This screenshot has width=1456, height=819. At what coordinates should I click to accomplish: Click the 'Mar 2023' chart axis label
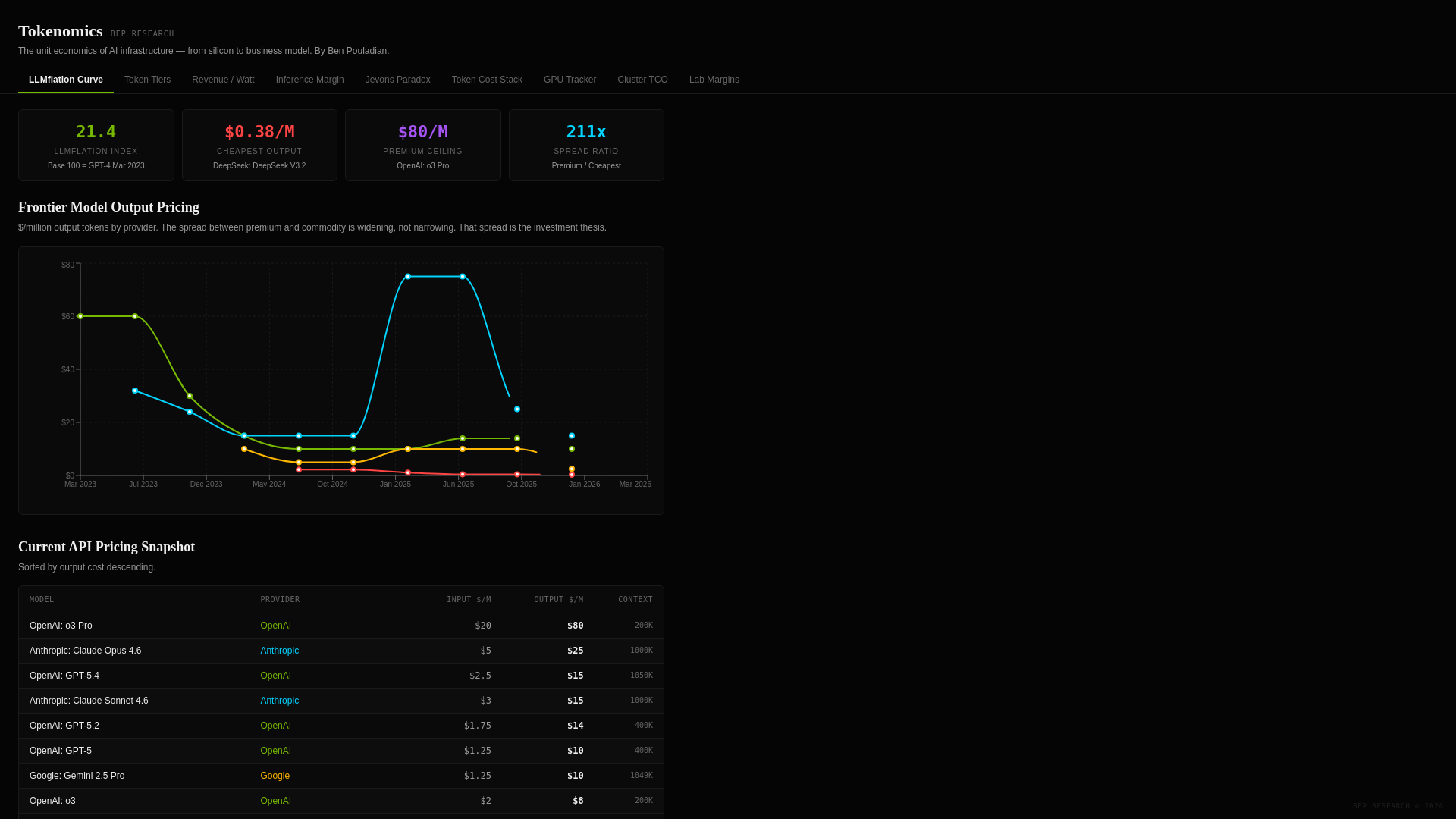pos(80,485)
